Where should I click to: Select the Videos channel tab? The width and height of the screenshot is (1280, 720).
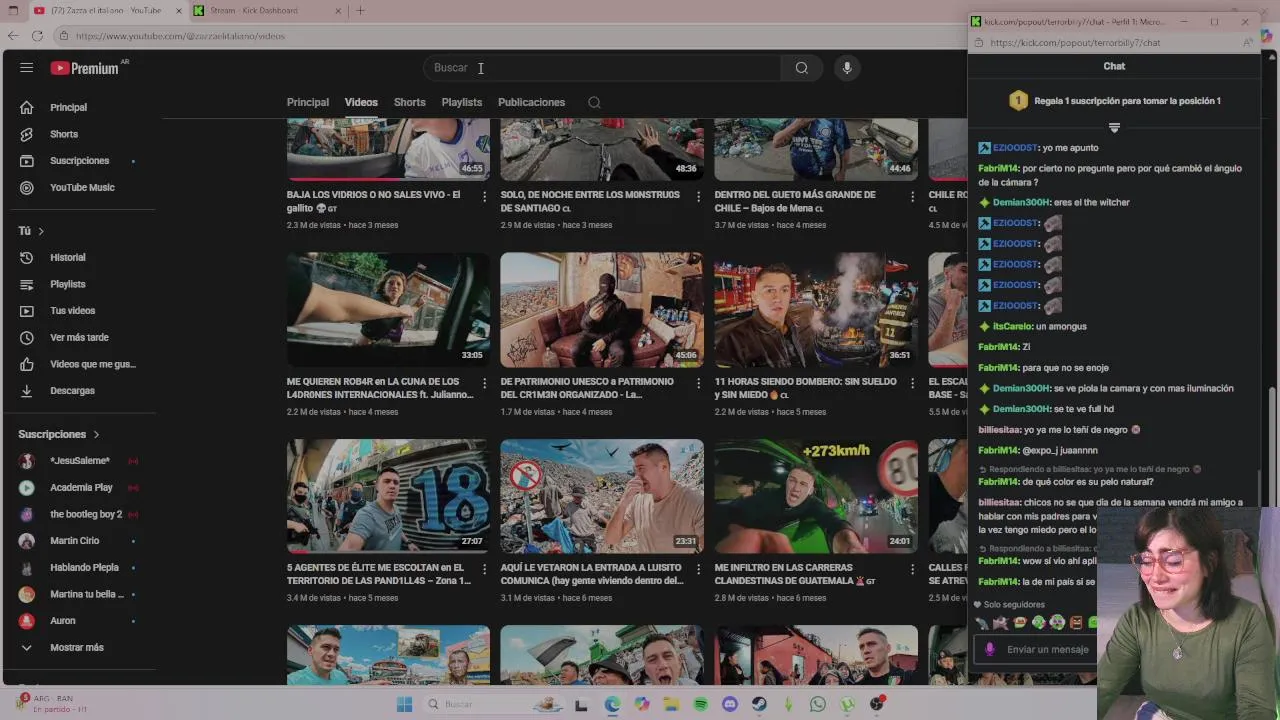click(x=361, y=102)
